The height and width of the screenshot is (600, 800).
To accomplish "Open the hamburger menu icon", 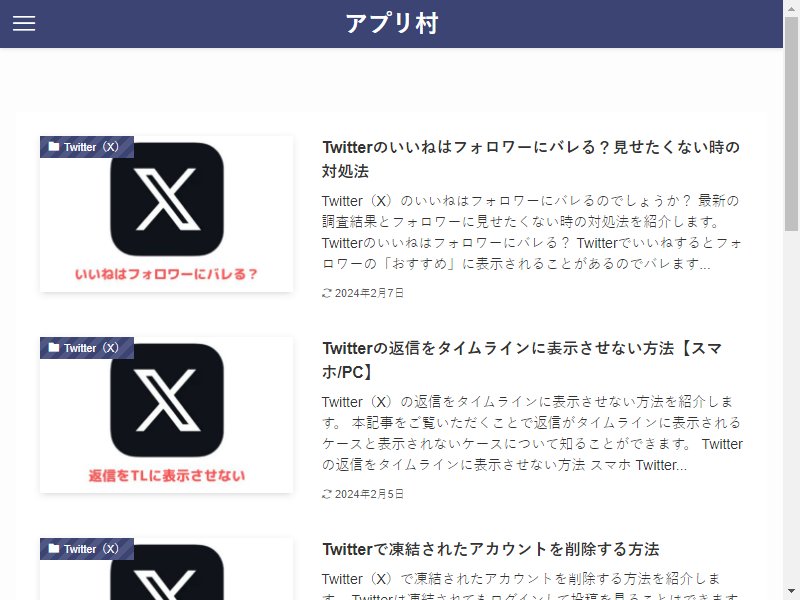I will (x=24, y=23).
